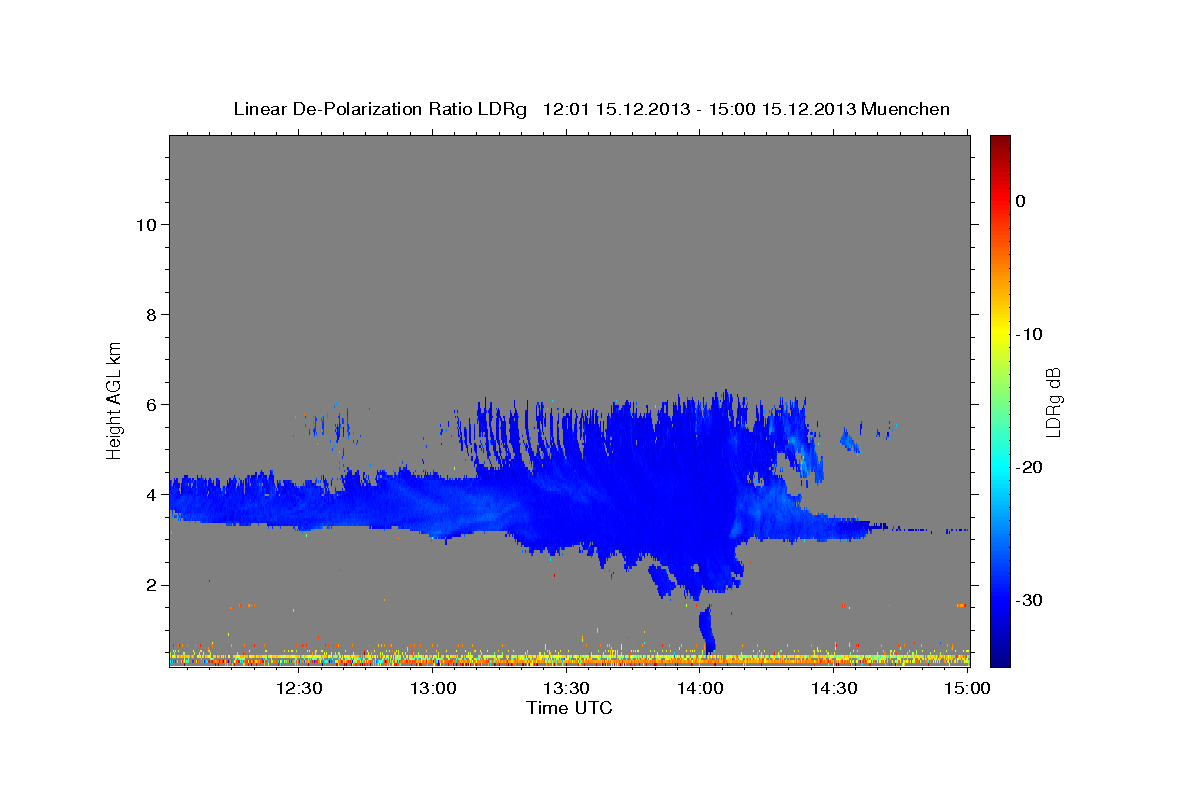The image size is (1200, 800).
Task: Click the height tick label 2
Action: point(150,585)
